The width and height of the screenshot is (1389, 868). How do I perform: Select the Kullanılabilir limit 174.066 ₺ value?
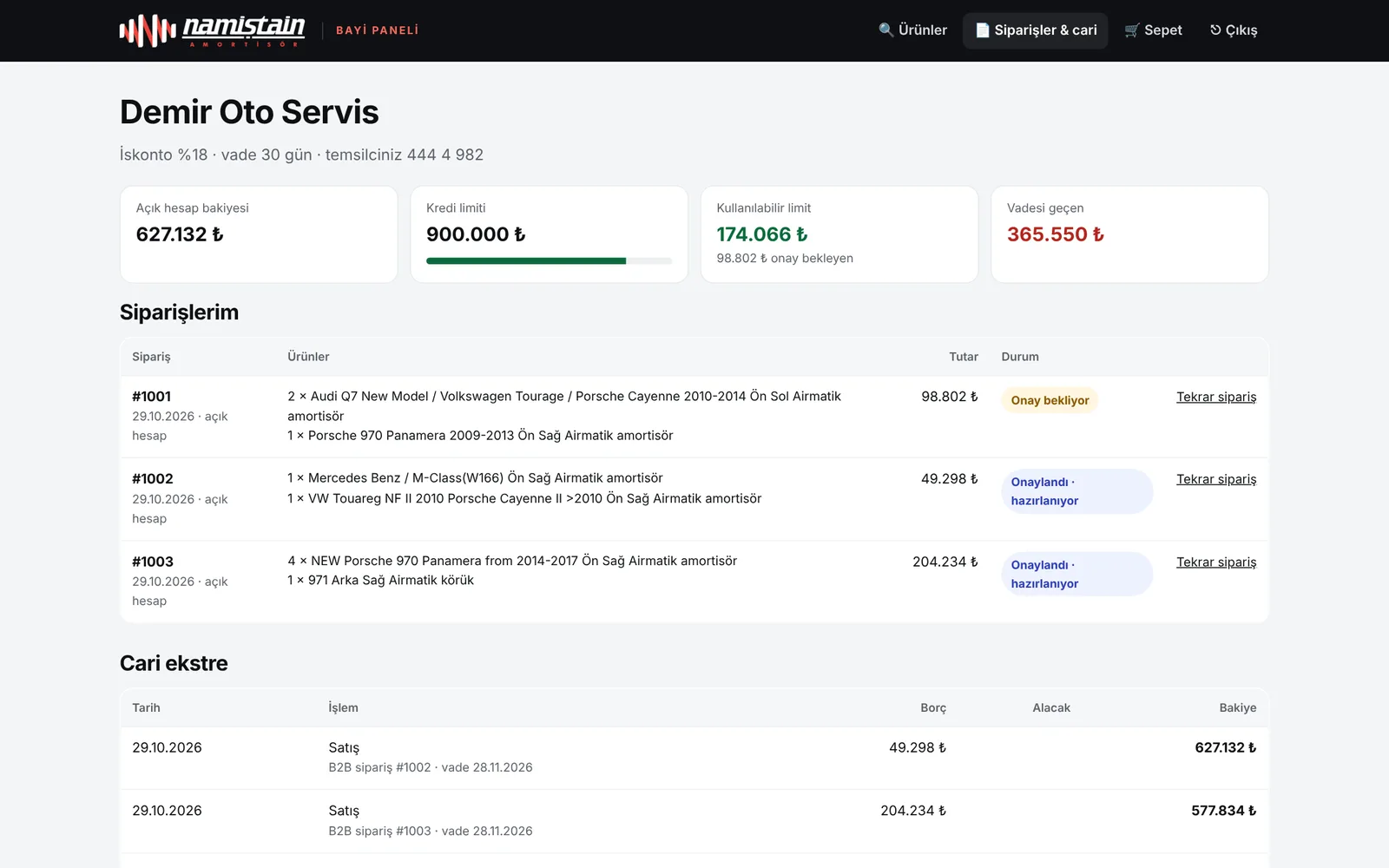[762, 234]
